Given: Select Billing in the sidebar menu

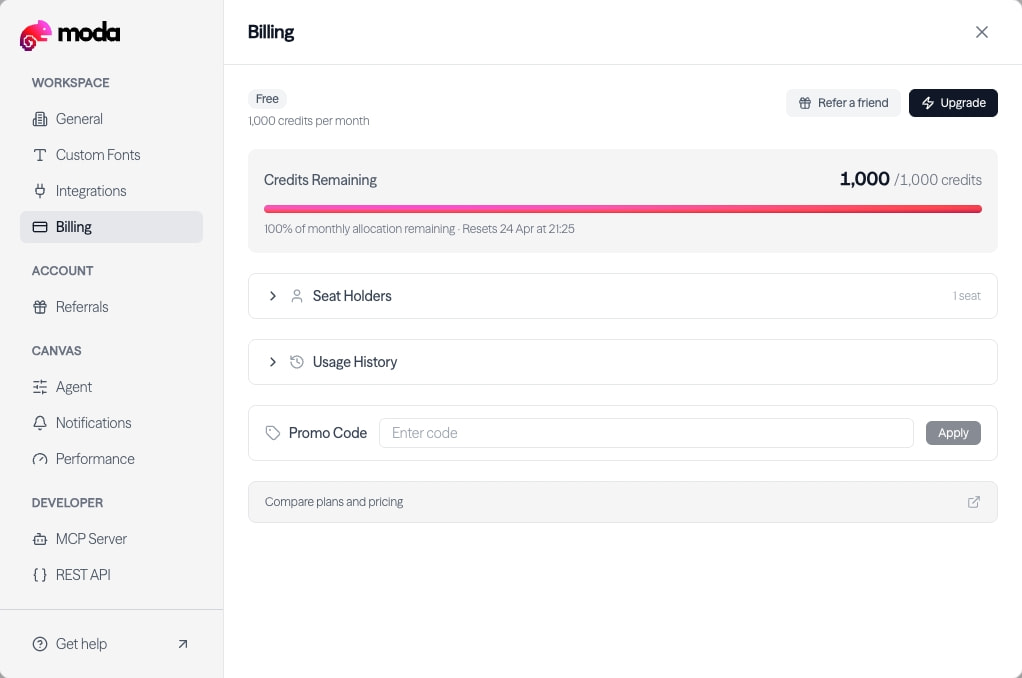Looking at the screenshot, I should click(111, 227).
